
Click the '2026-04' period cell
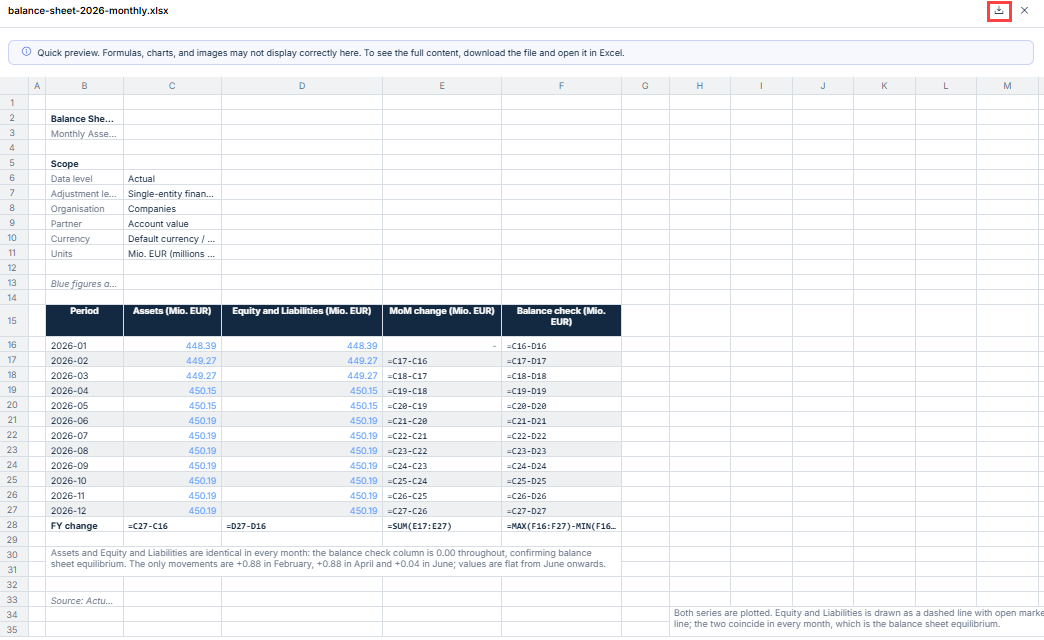[x=85, y=390]
